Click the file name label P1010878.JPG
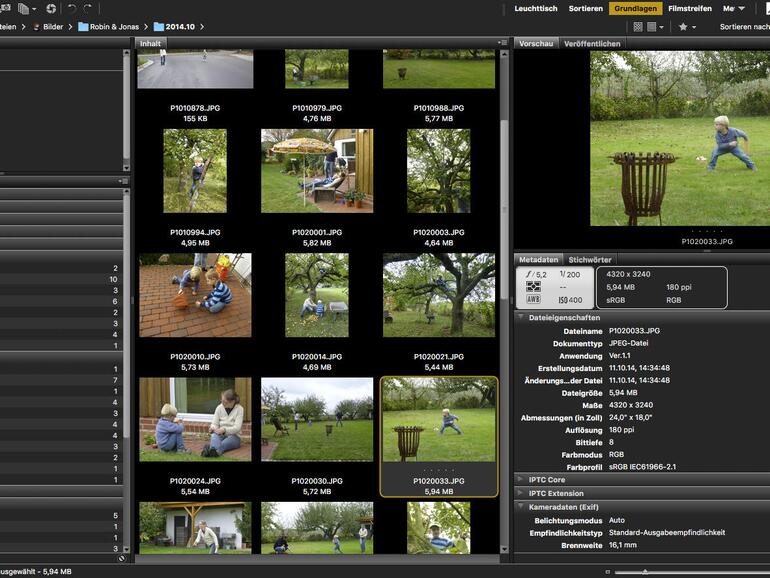This screenshot has height=578, width=770. 195,108
